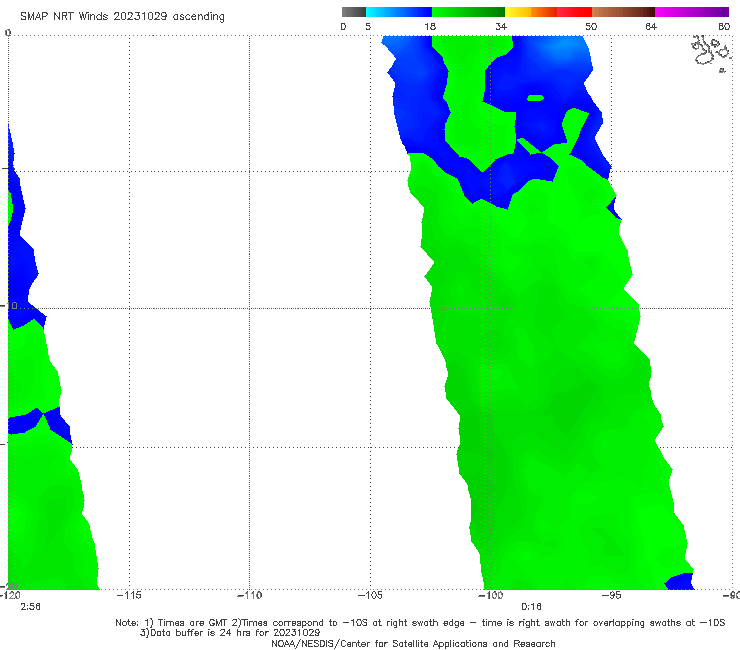The width and height of the screenshot is (740, 650).
Task: Click the latitude label '0' in the corner
Action: [8, 33]
